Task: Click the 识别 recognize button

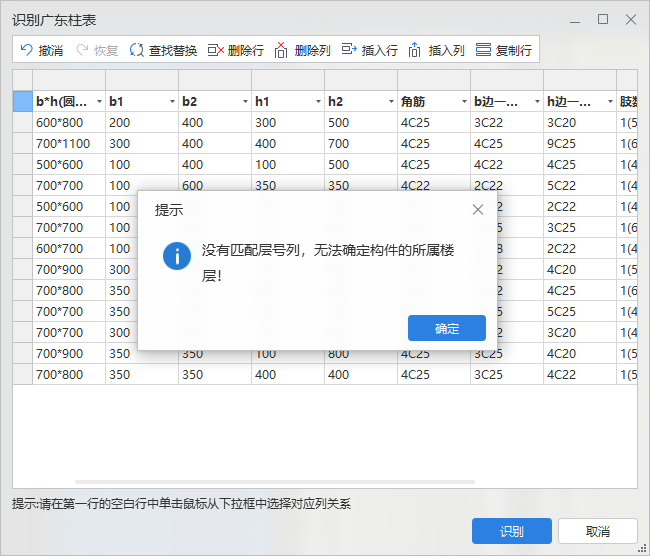Action: click(x=512, y=531)
